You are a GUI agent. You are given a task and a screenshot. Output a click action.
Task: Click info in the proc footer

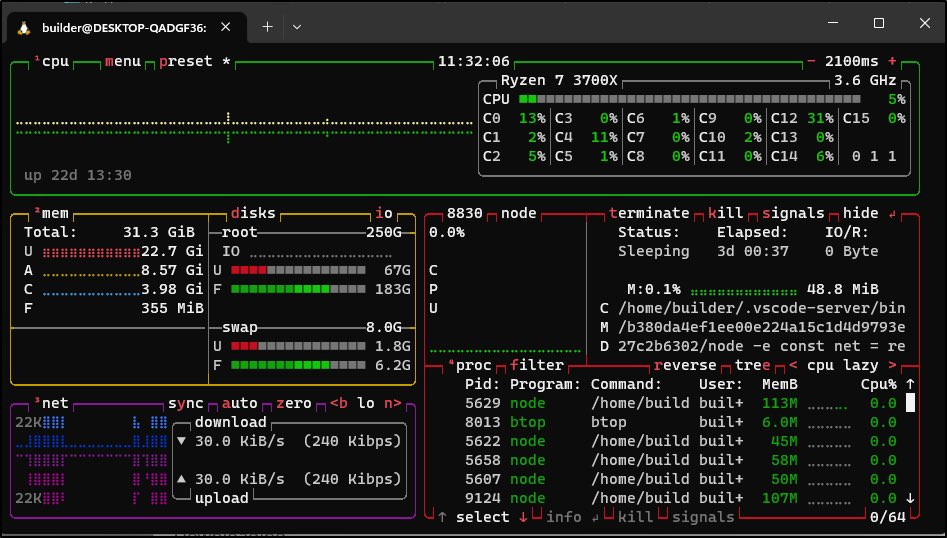point(563,517)
